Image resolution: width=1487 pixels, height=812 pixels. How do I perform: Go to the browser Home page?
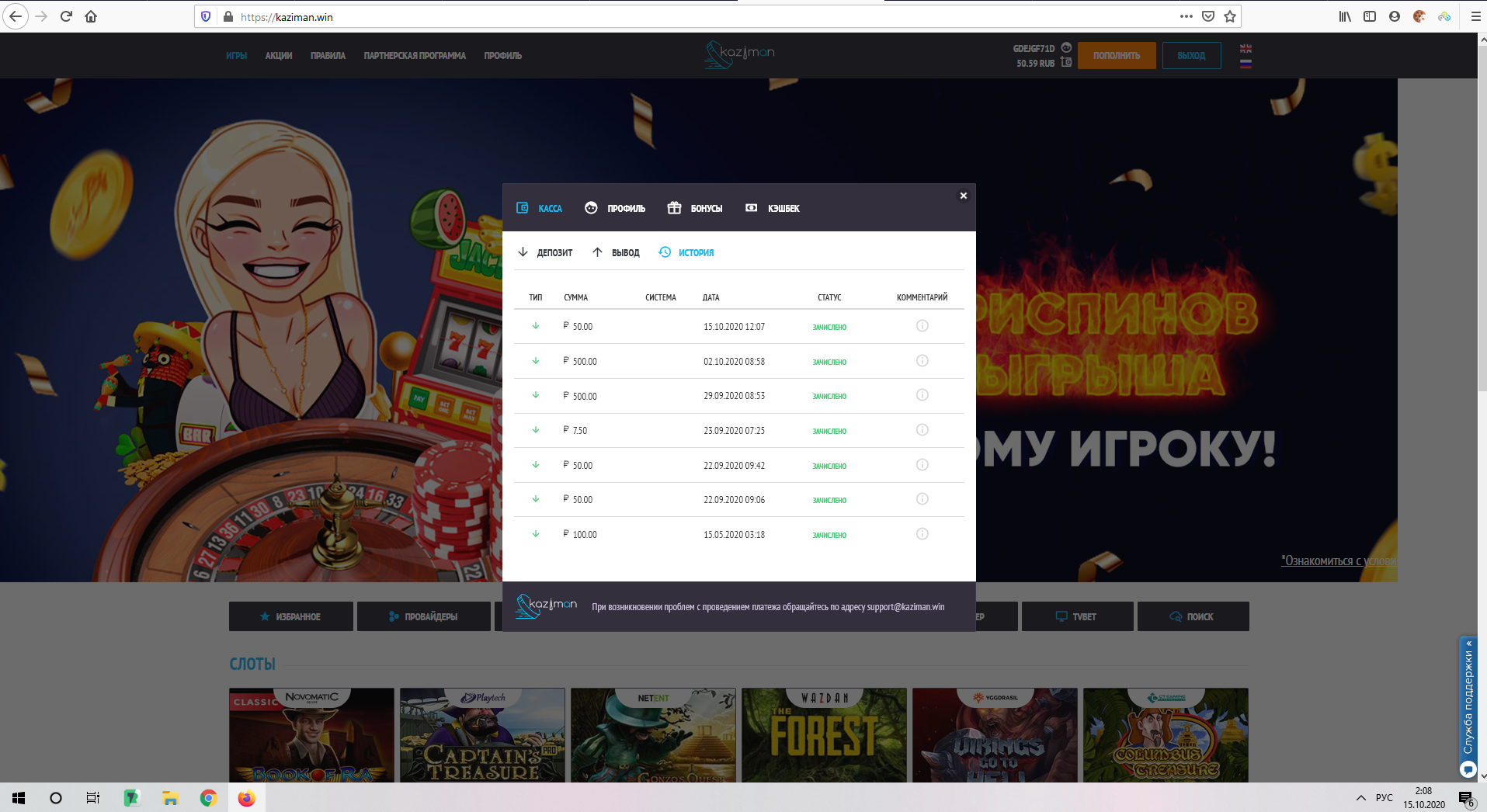[91, 16]
